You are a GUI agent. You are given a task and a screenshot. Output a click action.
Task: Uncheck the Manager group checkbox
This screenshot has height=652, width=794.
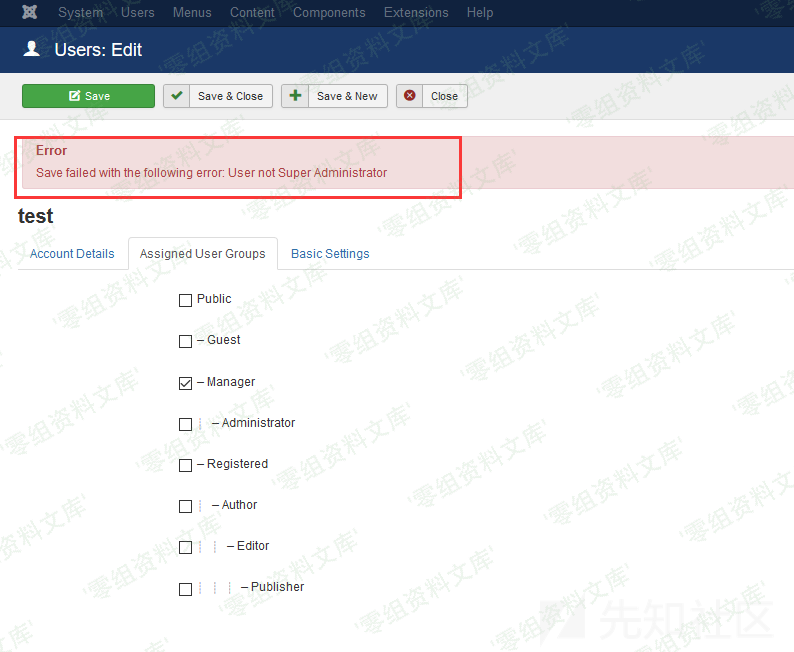185,383
